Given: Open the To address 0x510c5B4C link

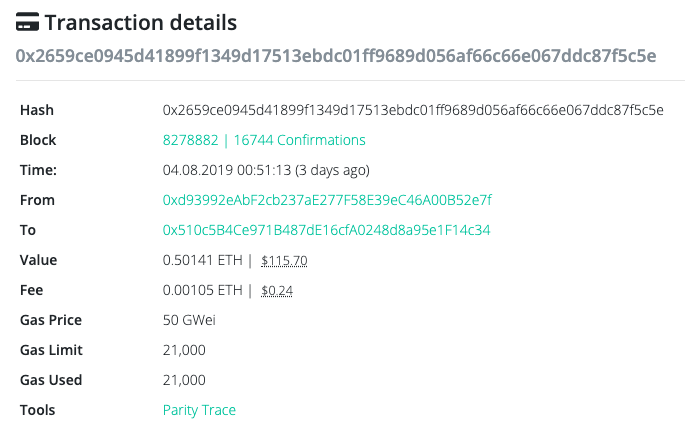Looking at the screenshot, I should (326, 230).
